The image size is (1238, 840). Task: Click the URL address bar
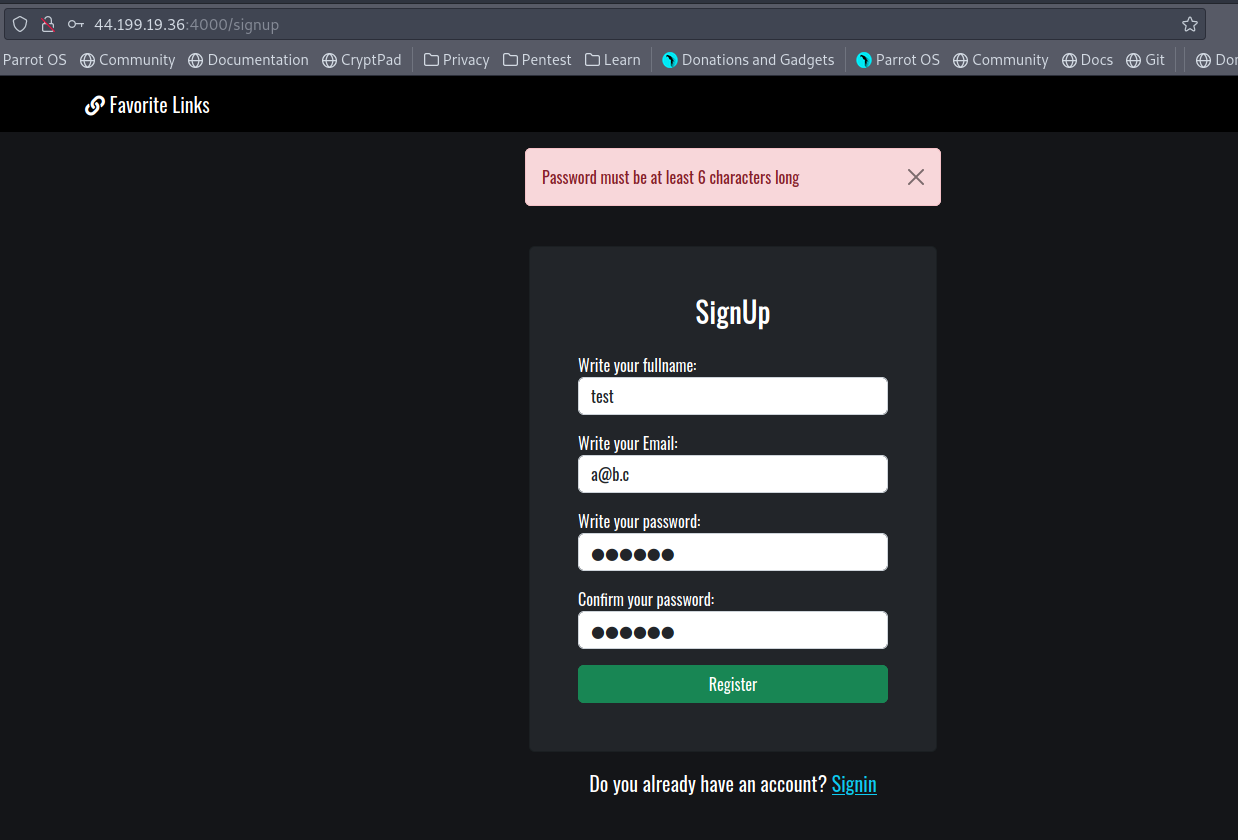(x=600, y=24)
